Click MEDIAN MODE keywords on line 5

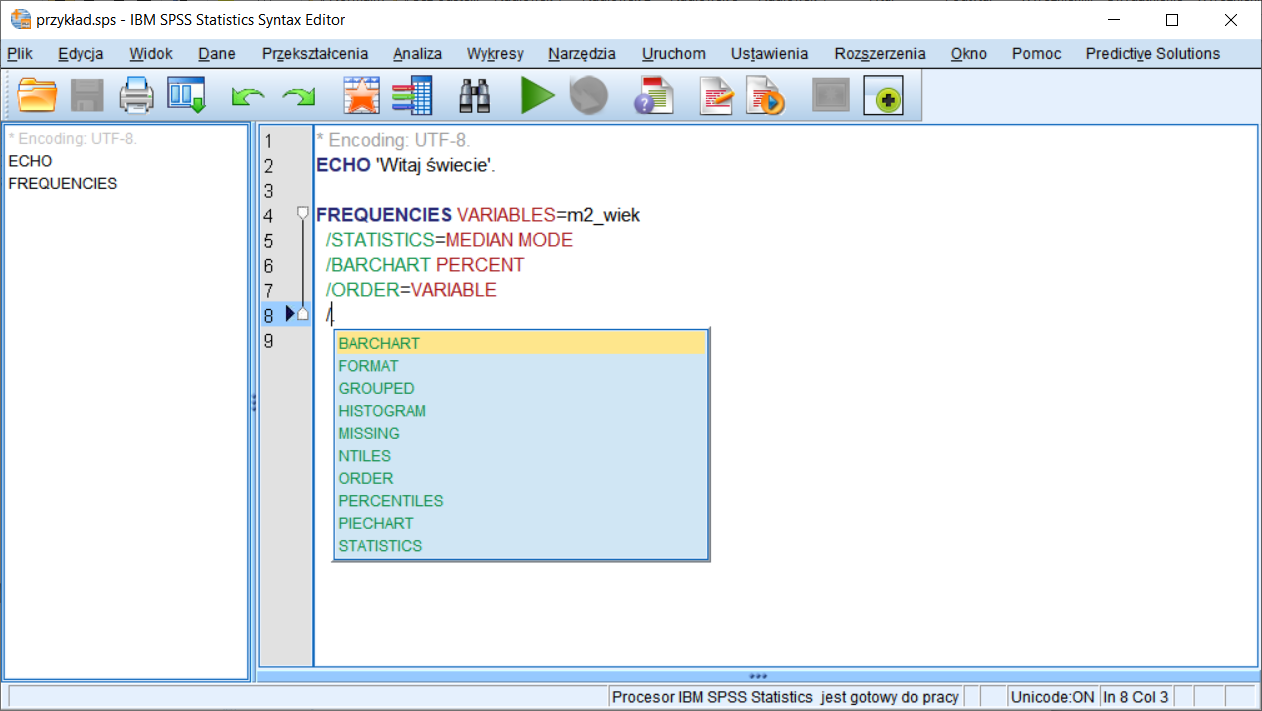pos(509,240)
